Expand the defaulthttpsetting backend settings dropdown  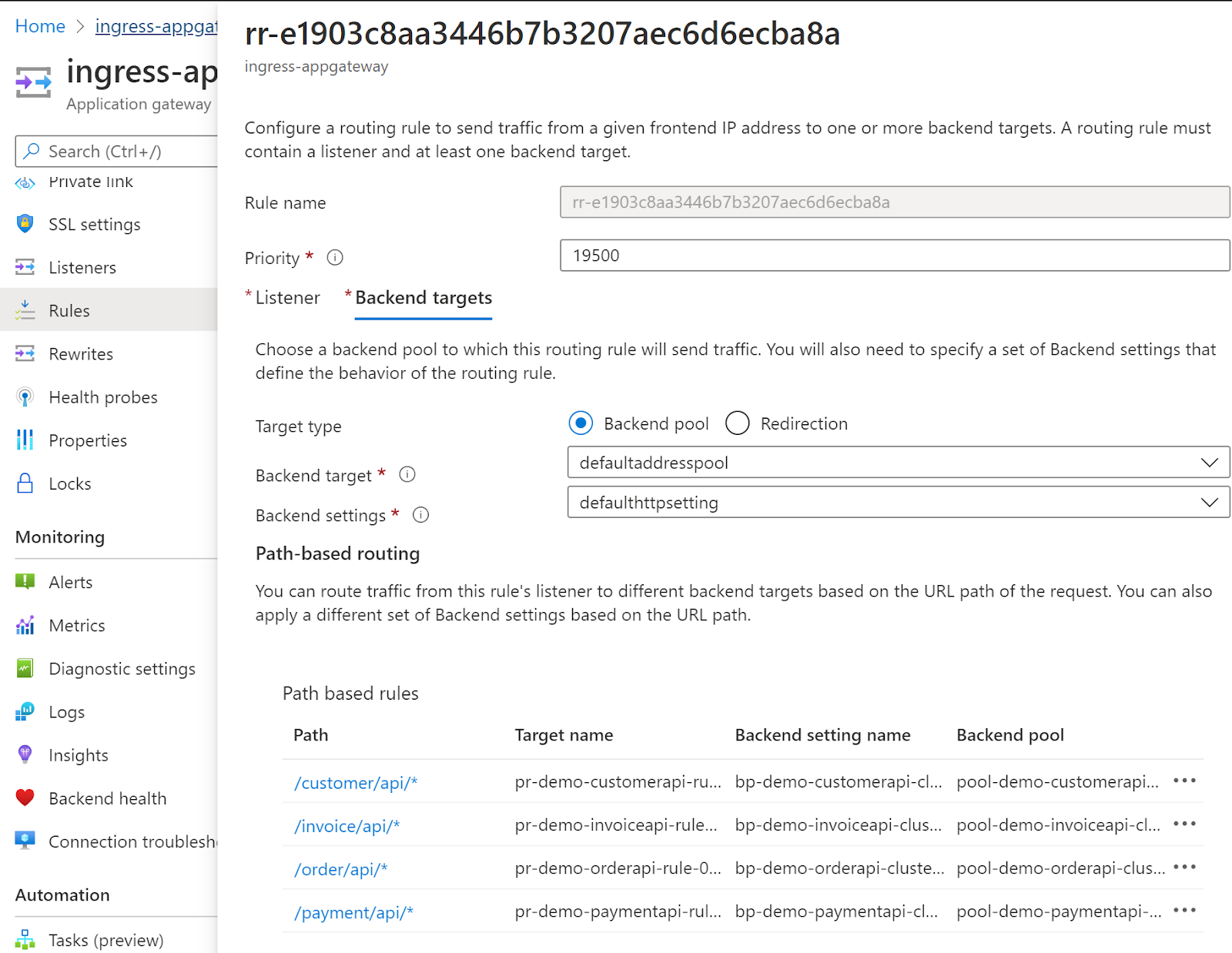point(898,503)
